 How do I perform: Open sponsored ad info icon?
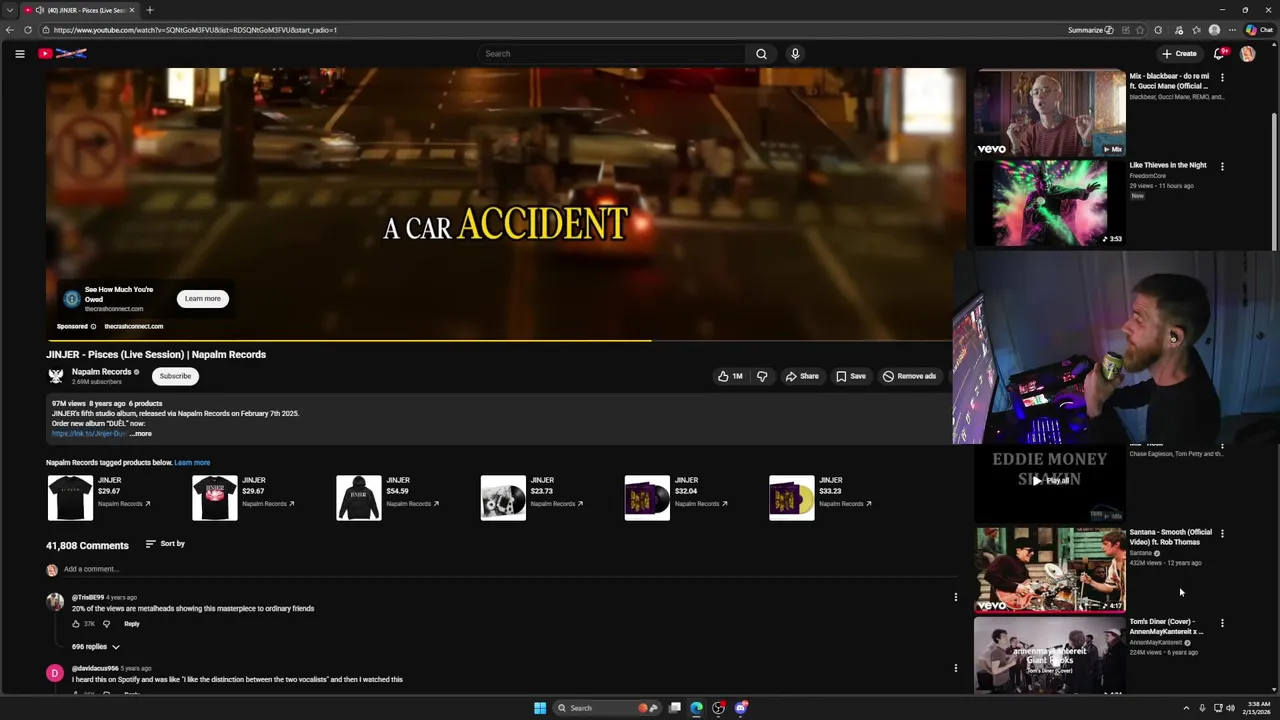(x=94, y=326)
